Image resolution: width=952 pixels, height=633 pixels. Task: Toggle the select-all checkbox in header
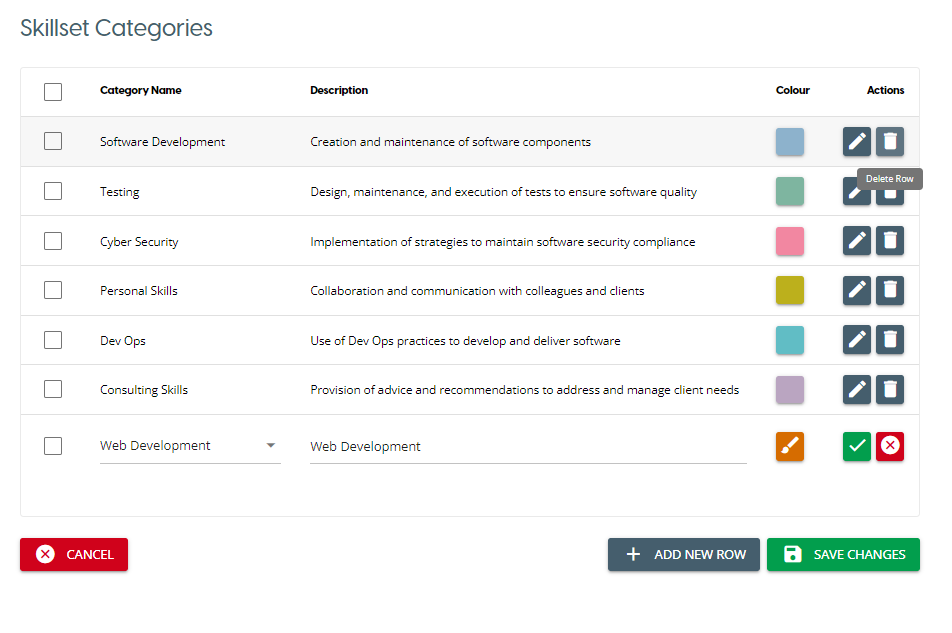[x=53, y=92]
